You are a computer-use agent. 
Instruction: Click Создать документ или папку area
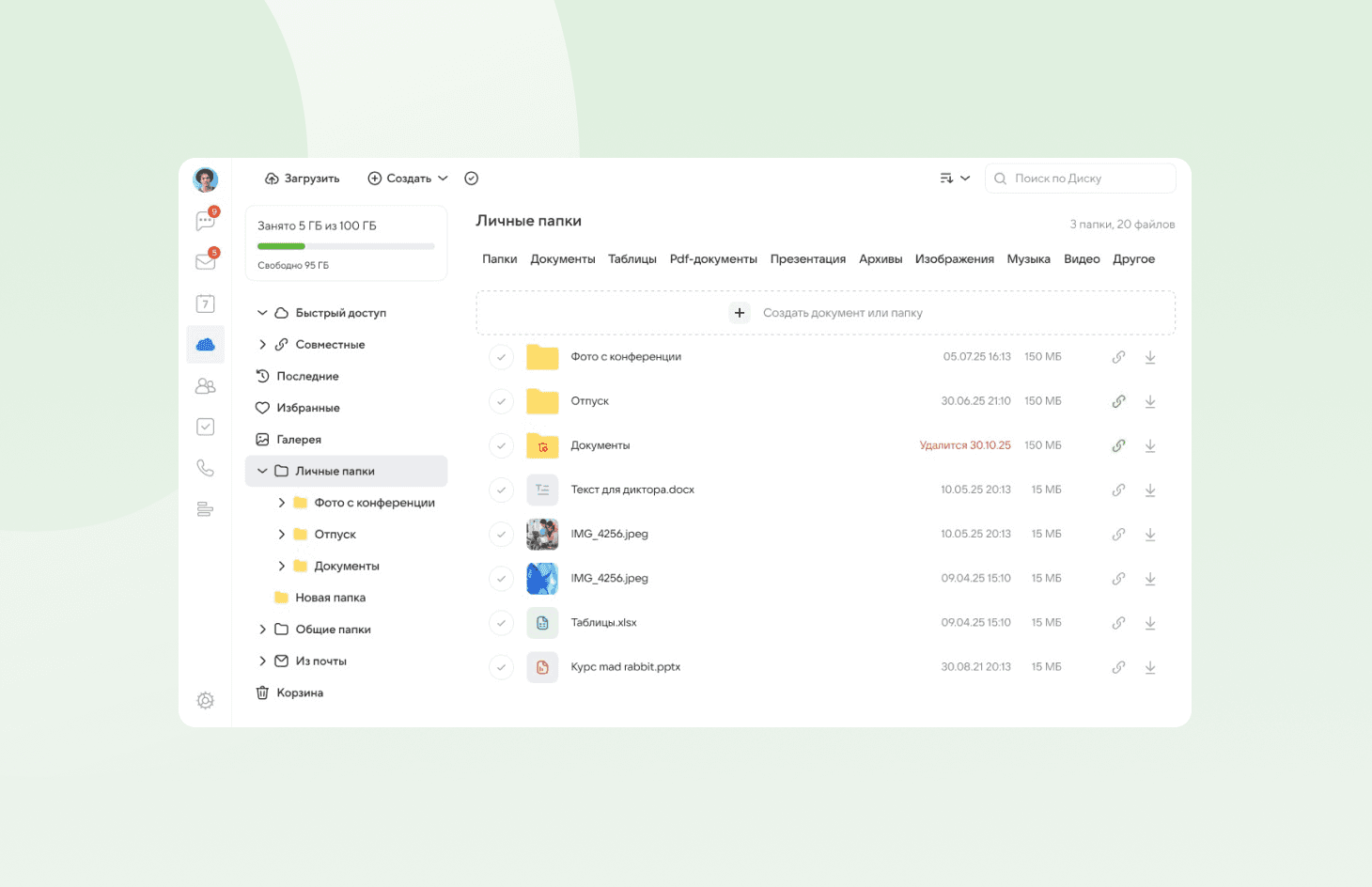825,313
